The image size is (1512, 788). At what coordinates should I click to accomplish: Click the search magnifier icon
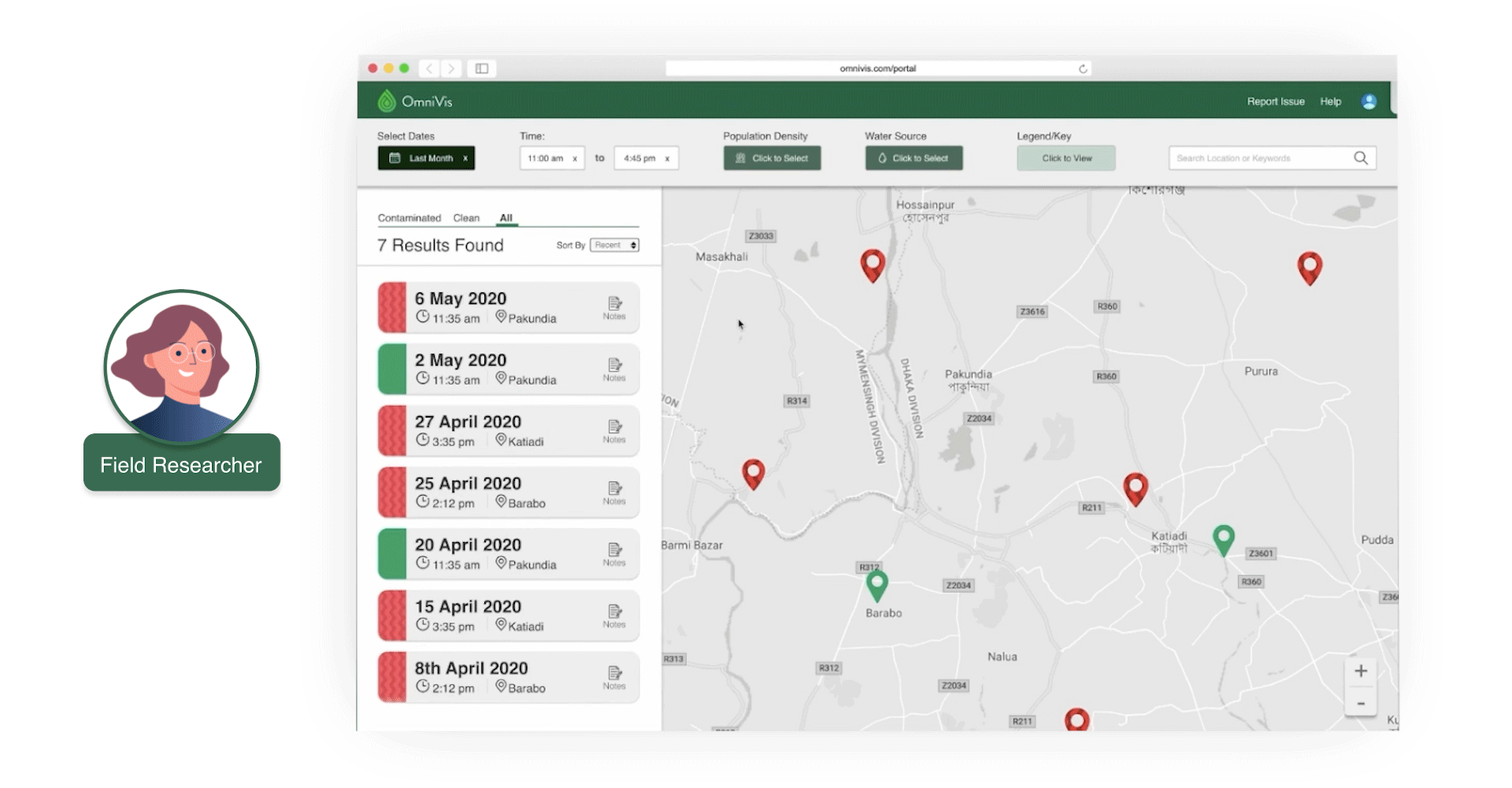point(1361,158)
